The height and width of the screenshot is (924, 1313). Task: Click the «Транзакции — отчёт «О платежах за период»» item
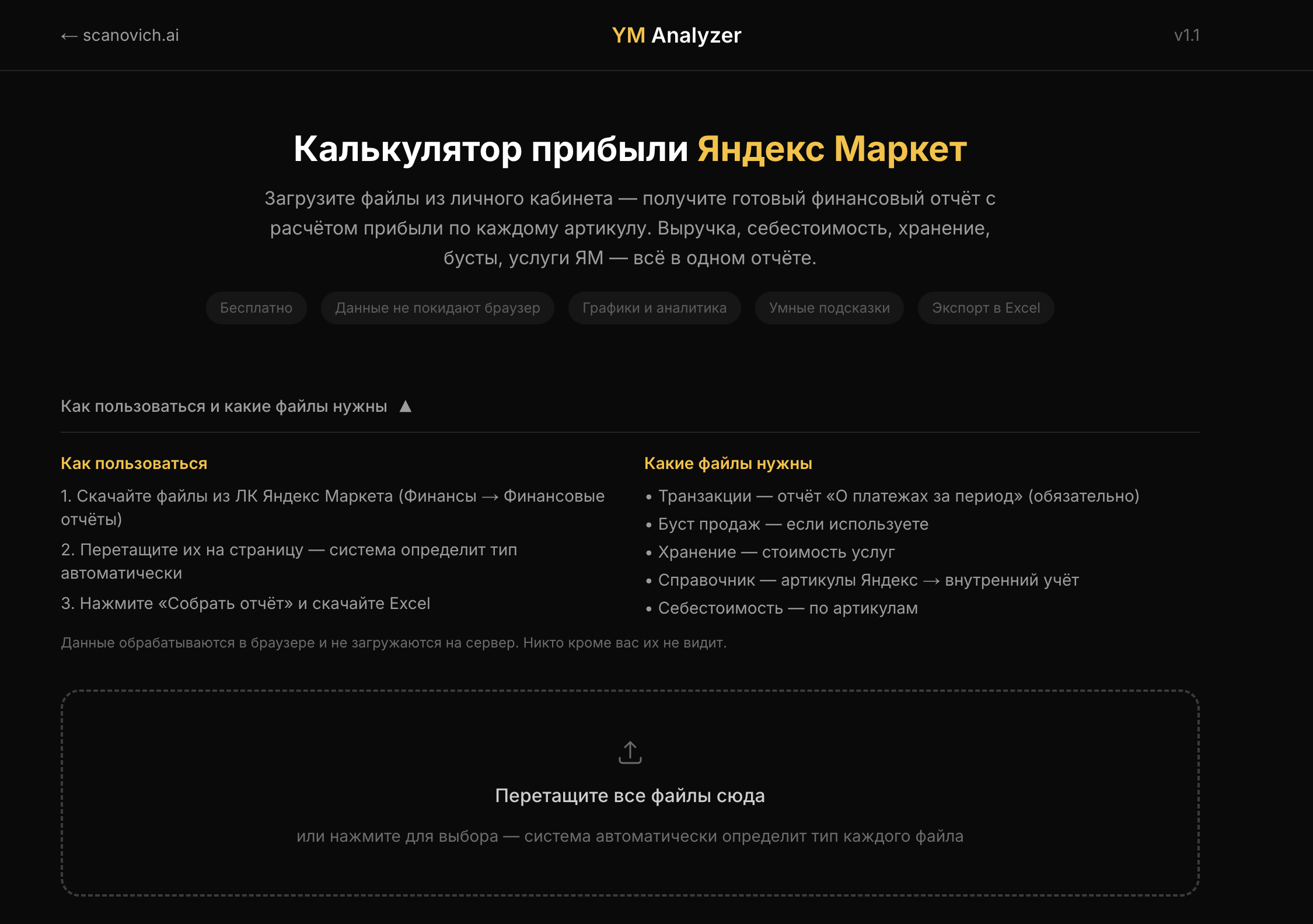[893, 496]
